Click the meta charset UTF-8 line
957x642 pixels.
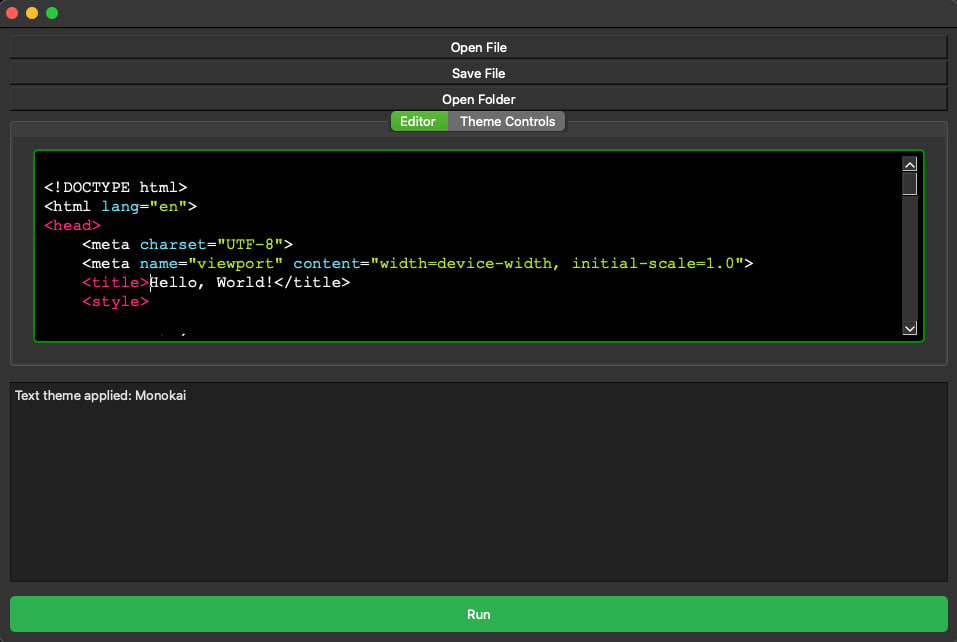click(187, 244)
